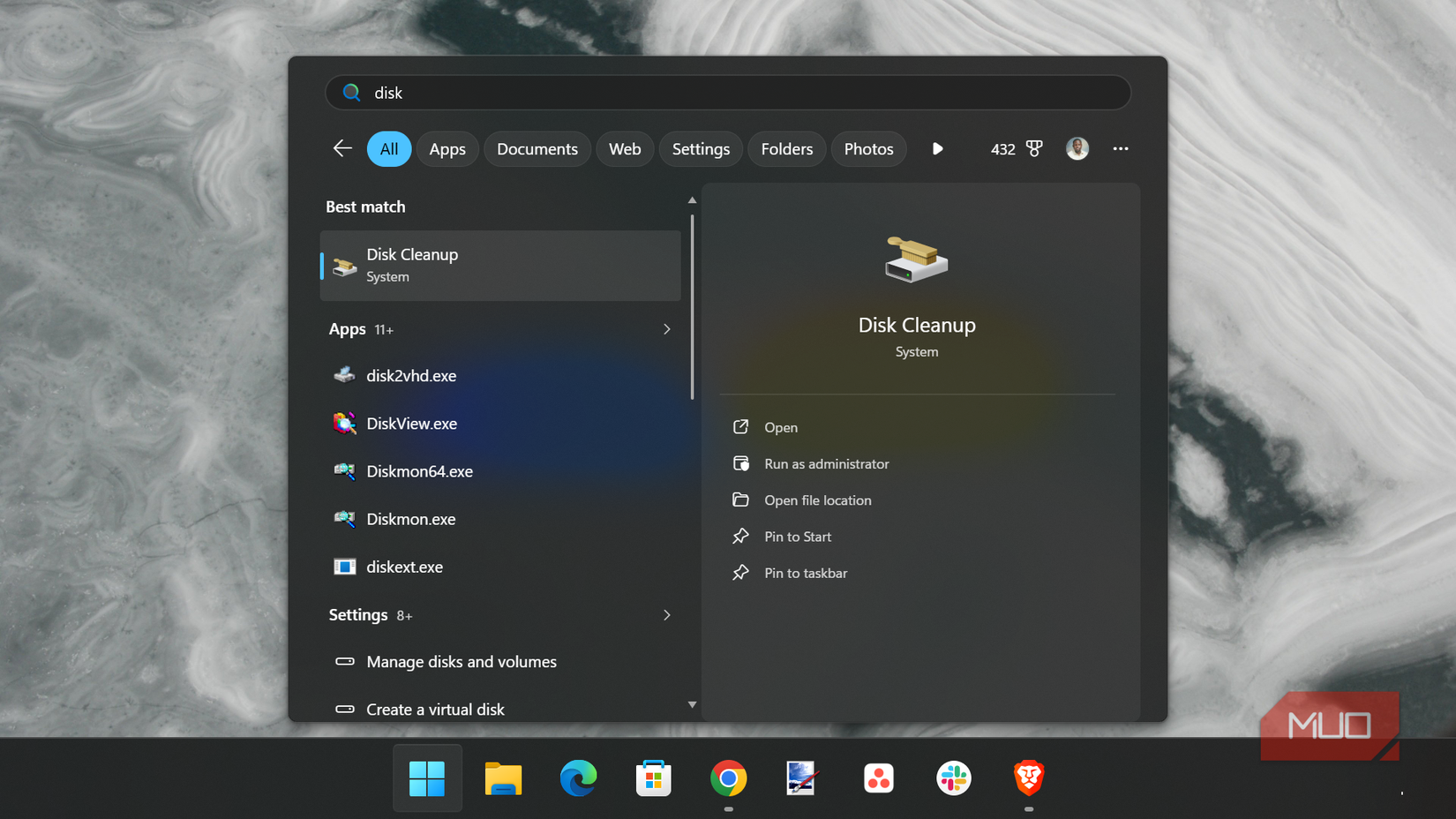Click Open for Disk Cleanup
Viewport: 1456px width, 819px height.
781,427
